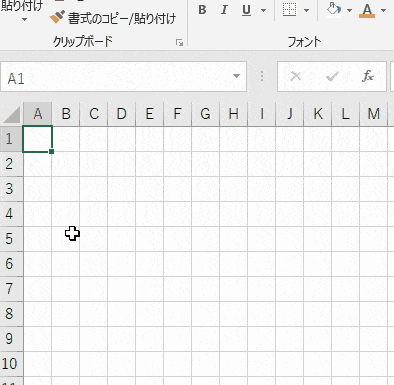Select column E header
Viewport: 394px width, 385px height.
[150, 114]
